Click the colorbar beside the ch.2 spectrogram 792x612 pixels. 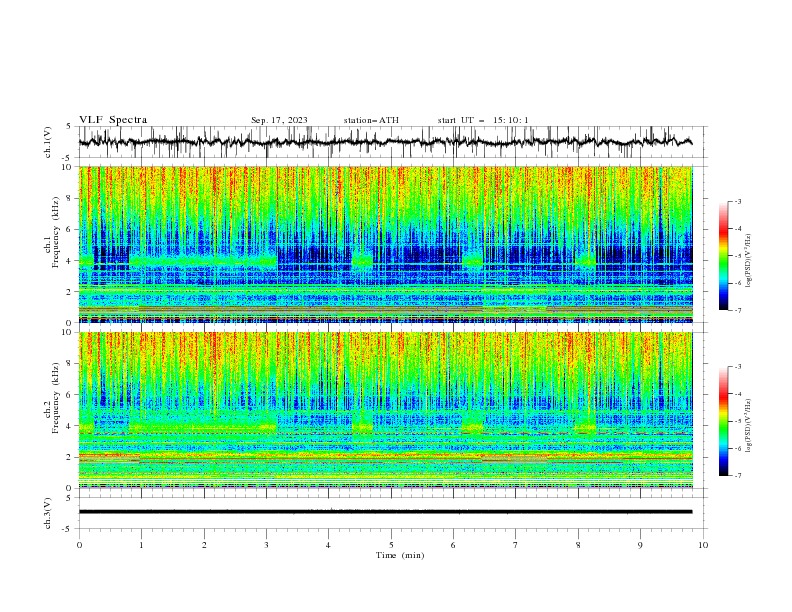click(724, 421)
